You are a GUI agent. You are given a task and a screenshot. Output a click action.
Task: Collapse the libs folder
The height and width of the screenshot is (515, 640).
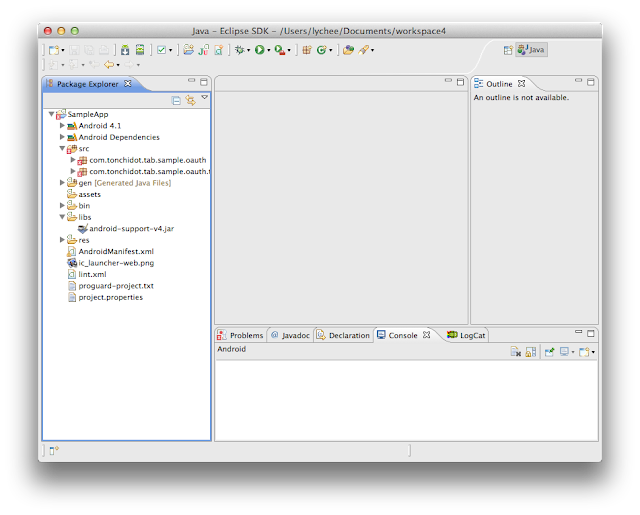pos(62,217)
